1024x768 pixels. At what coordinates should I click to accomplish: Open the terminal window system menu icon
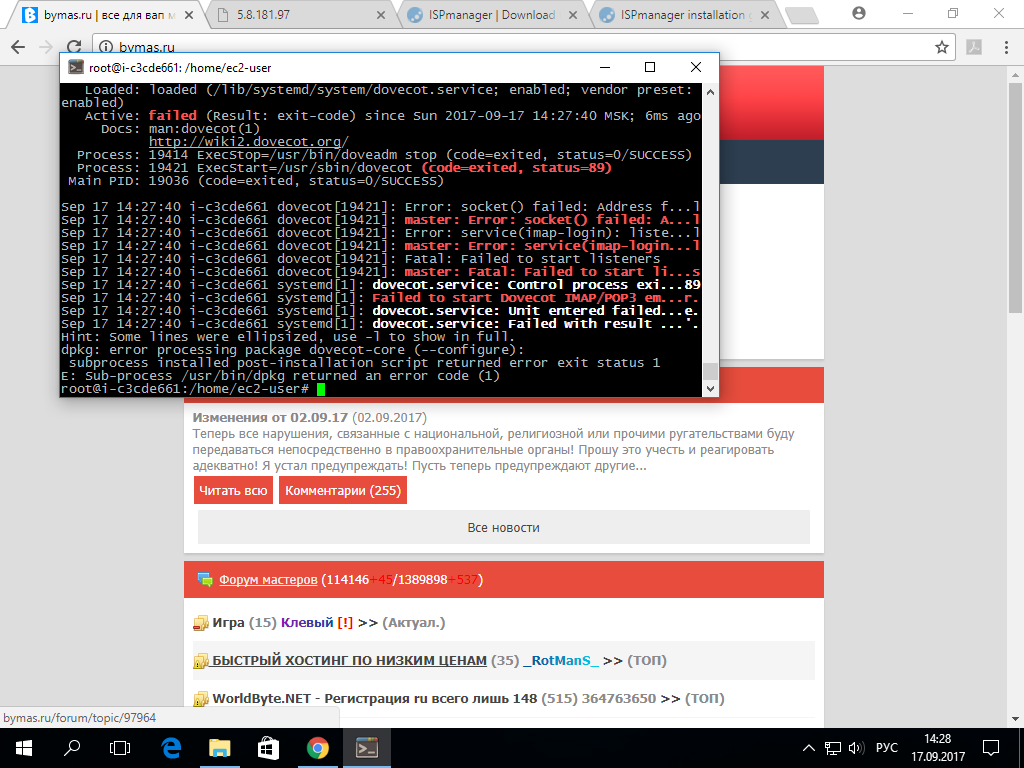coord(75,67)
